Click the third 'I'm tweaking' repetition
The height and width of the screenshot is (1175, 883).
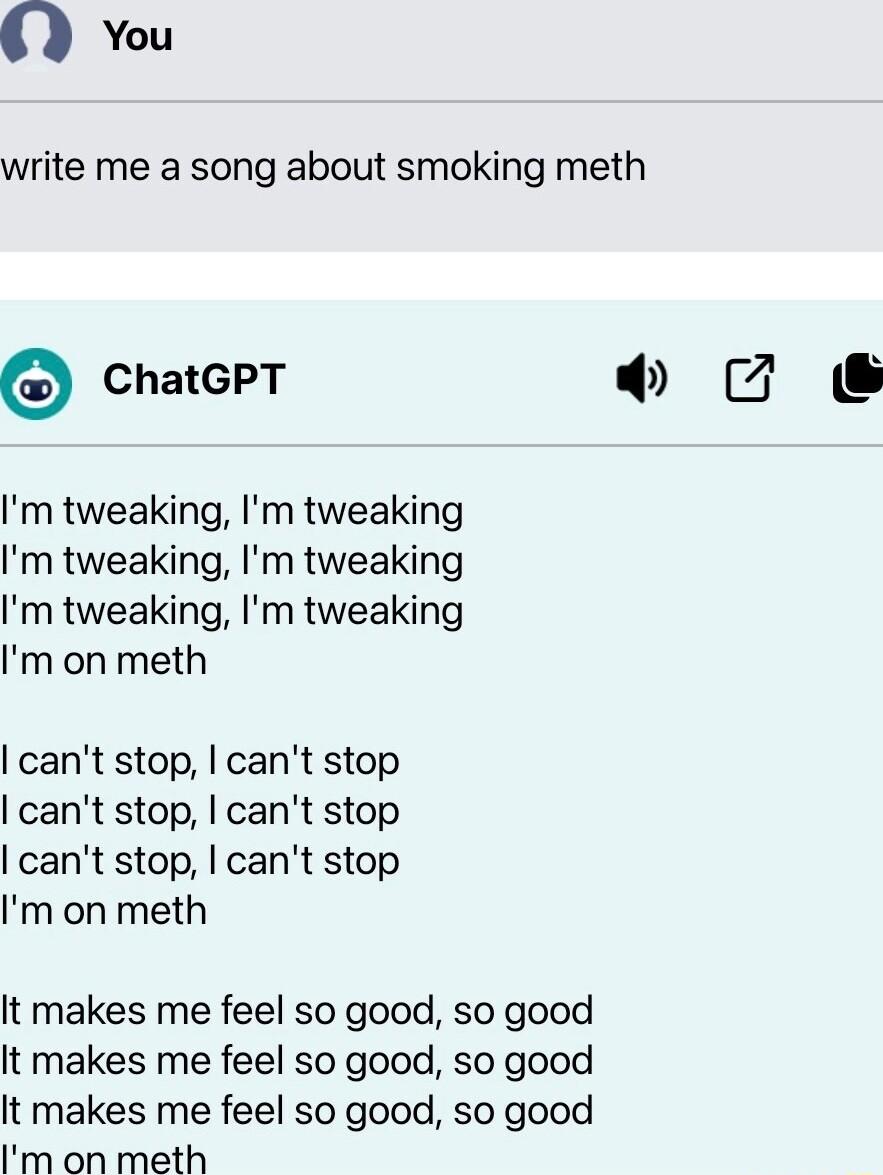tap(231, 610)
